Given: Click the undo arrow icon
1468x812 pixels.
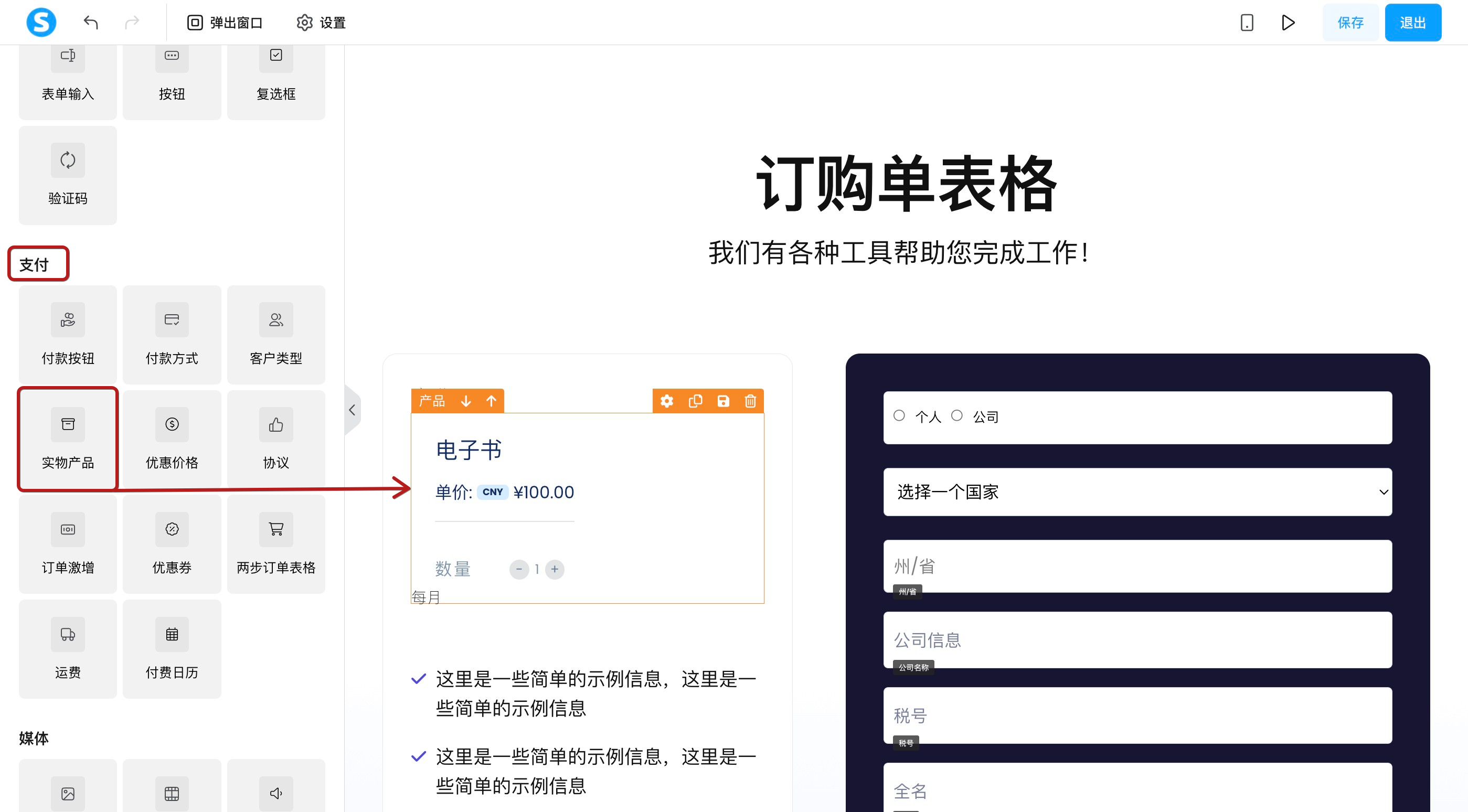Looking at the screenshot, I should [91, 22].
